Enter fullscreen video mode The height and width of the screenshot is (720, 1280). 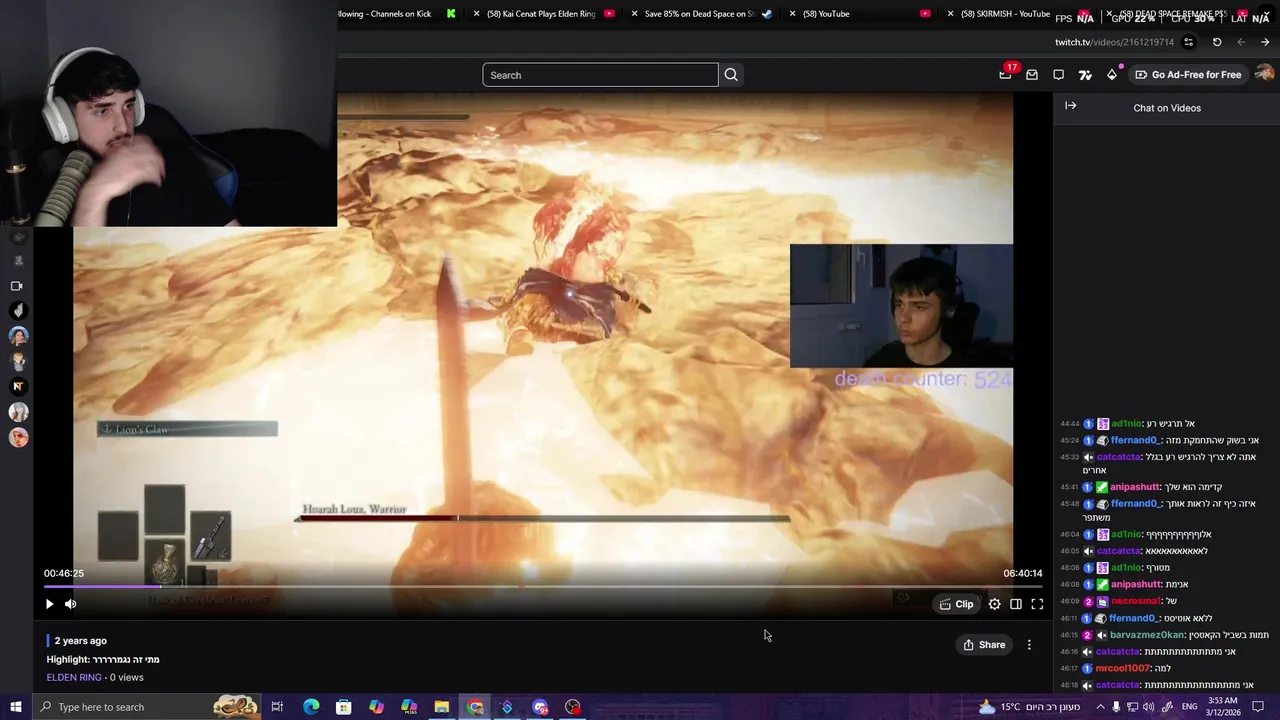point(1037,604)
